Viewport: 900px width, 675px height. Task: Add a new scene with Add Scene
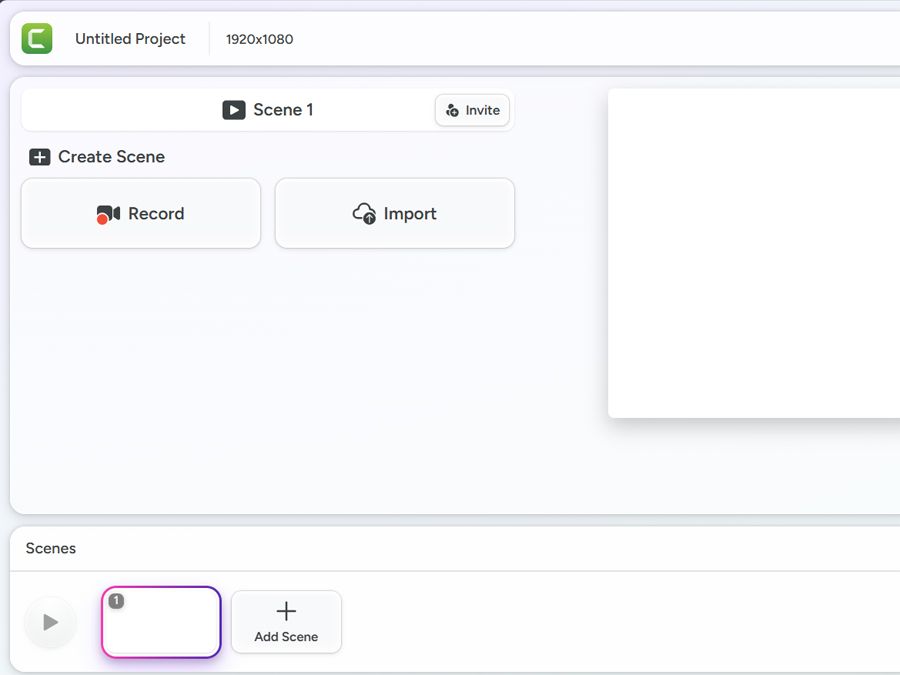pyautogui.click(x=286, y=622)
